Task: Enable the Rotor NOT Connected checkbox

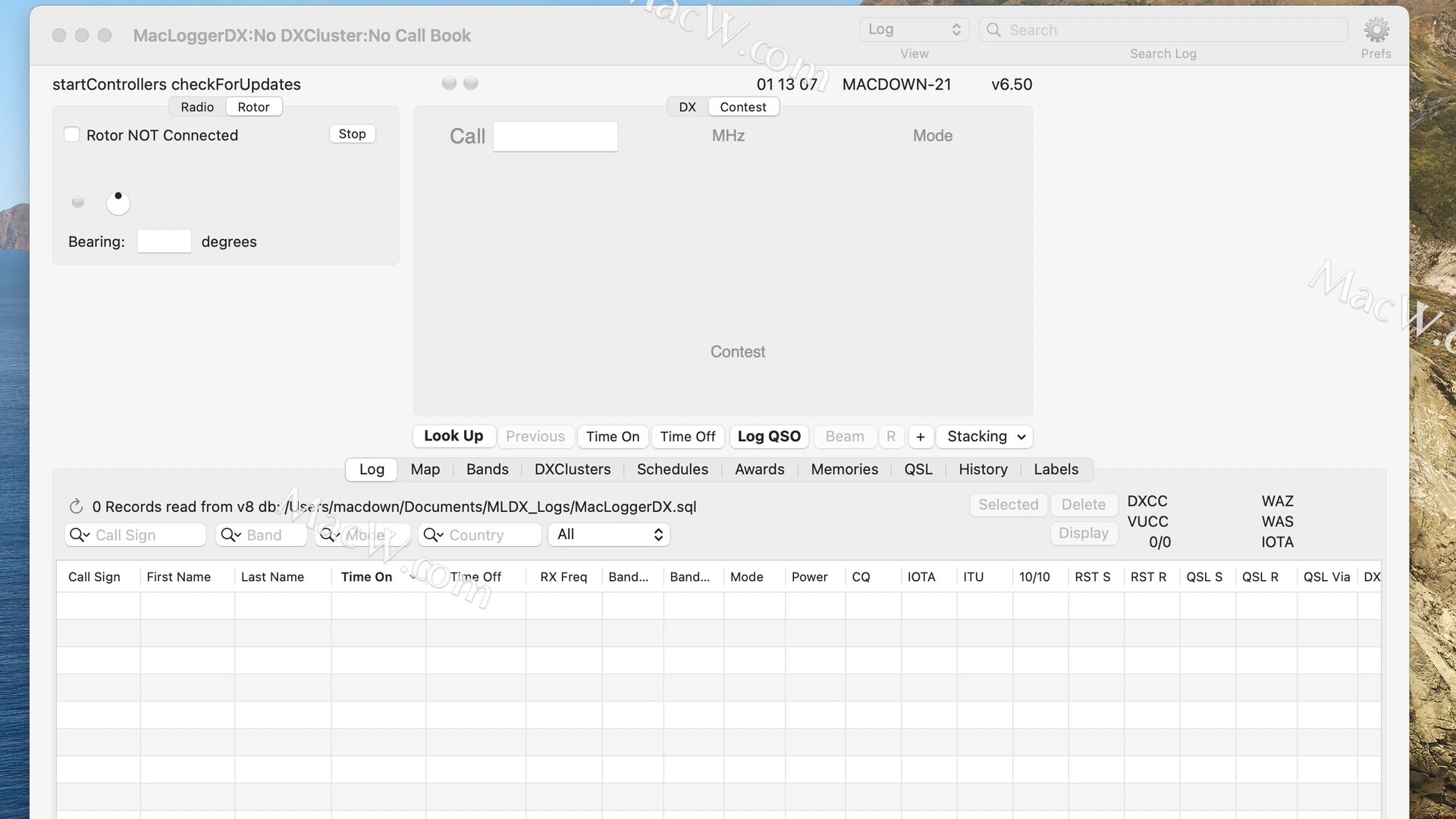Action: pos(72,134)
